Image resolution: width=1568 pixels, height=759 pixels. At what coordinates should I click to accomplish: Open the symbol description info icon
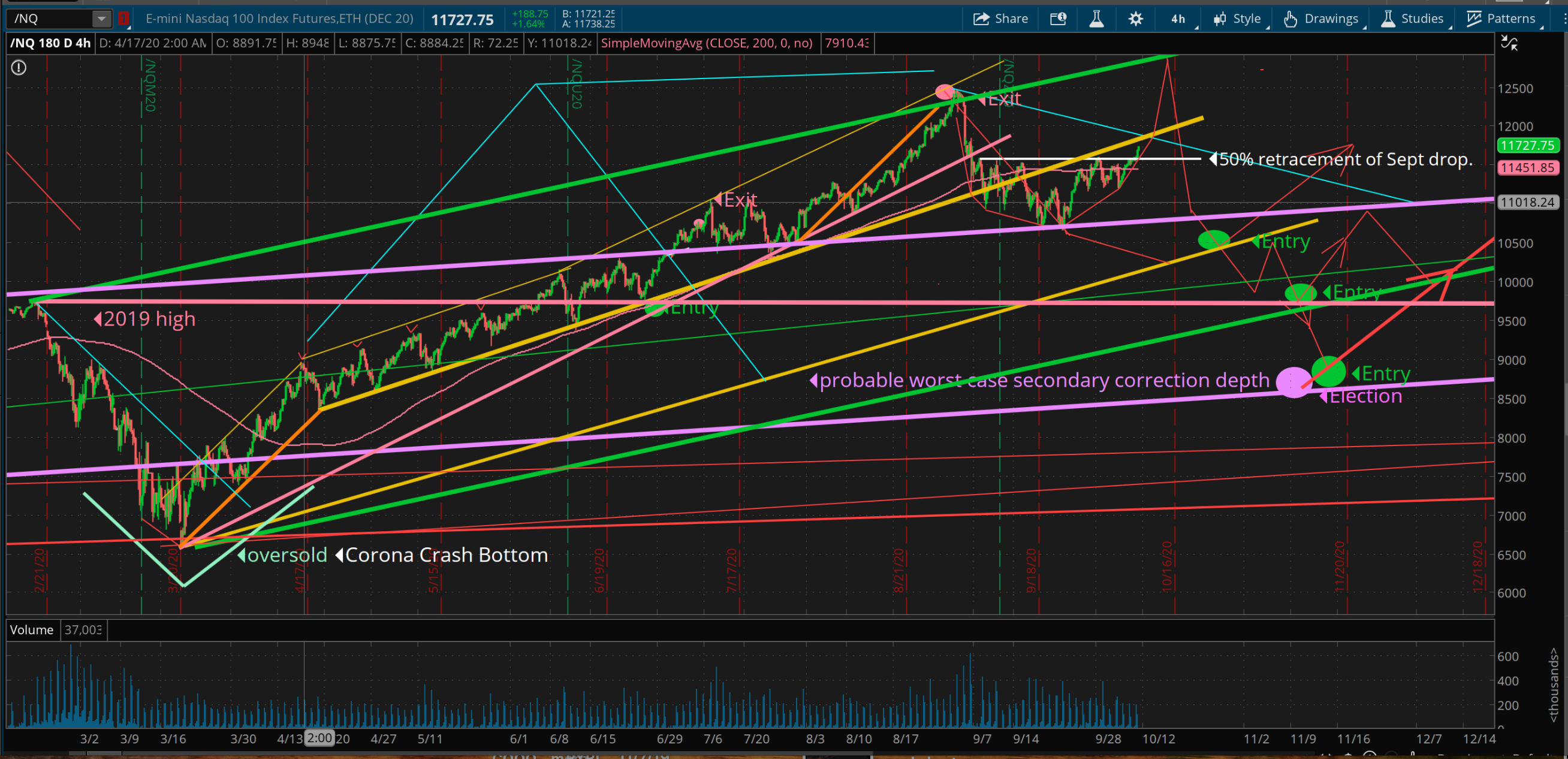pyautogui.click(x=1058, y=19)
